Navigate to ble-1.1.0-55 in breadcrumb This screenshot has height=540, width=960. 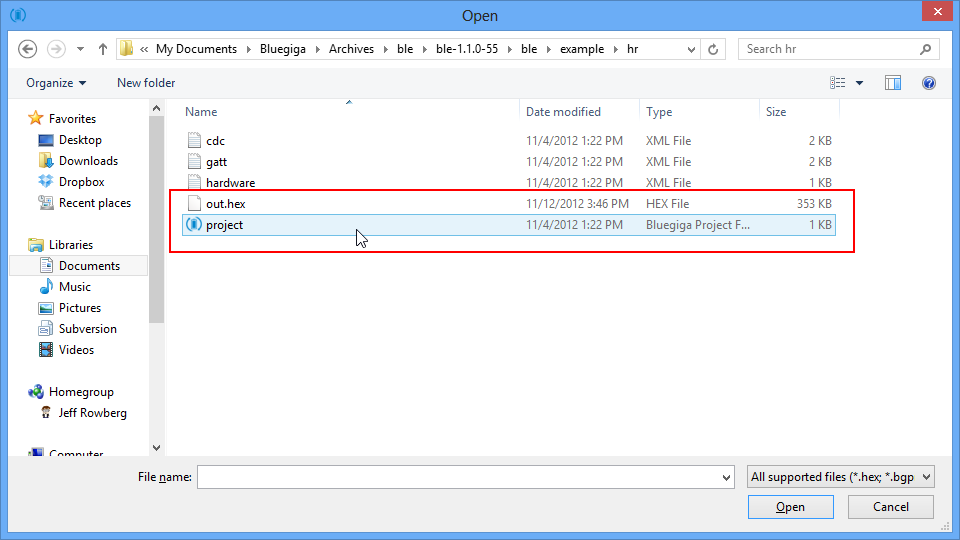(467, 49)
